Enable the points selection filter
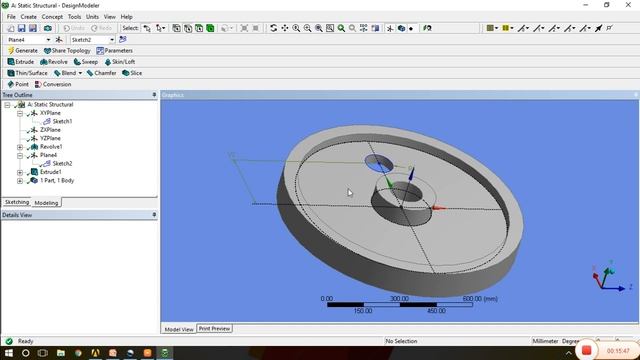This screenshot has height=360, width=640. 176,28
